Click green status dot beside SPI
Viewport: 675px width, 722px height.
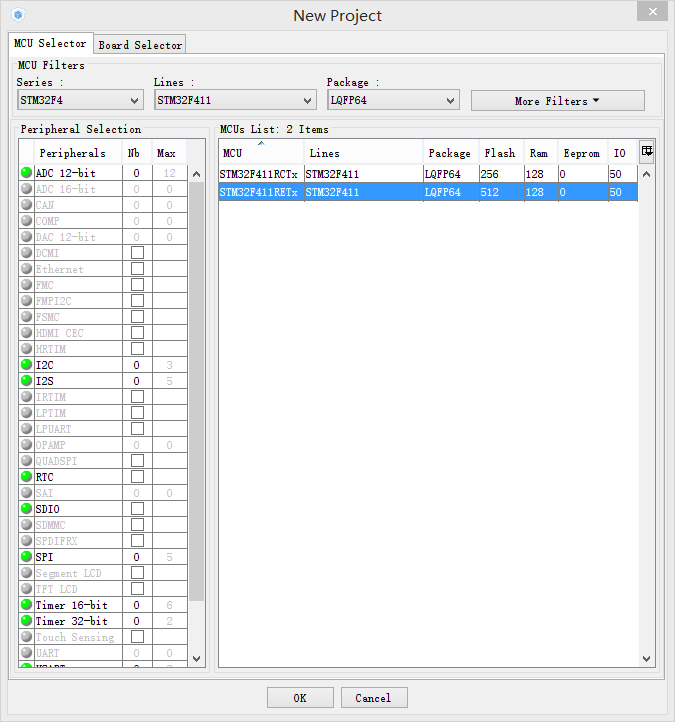coord(26,556)
